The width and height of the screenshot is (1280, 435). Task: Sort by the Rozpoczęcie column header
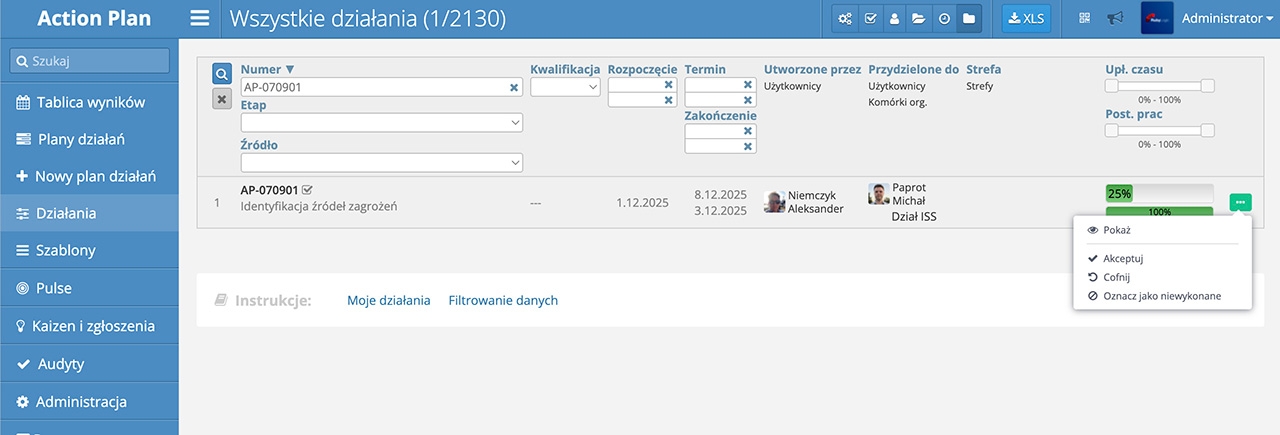tap(642, 69)
